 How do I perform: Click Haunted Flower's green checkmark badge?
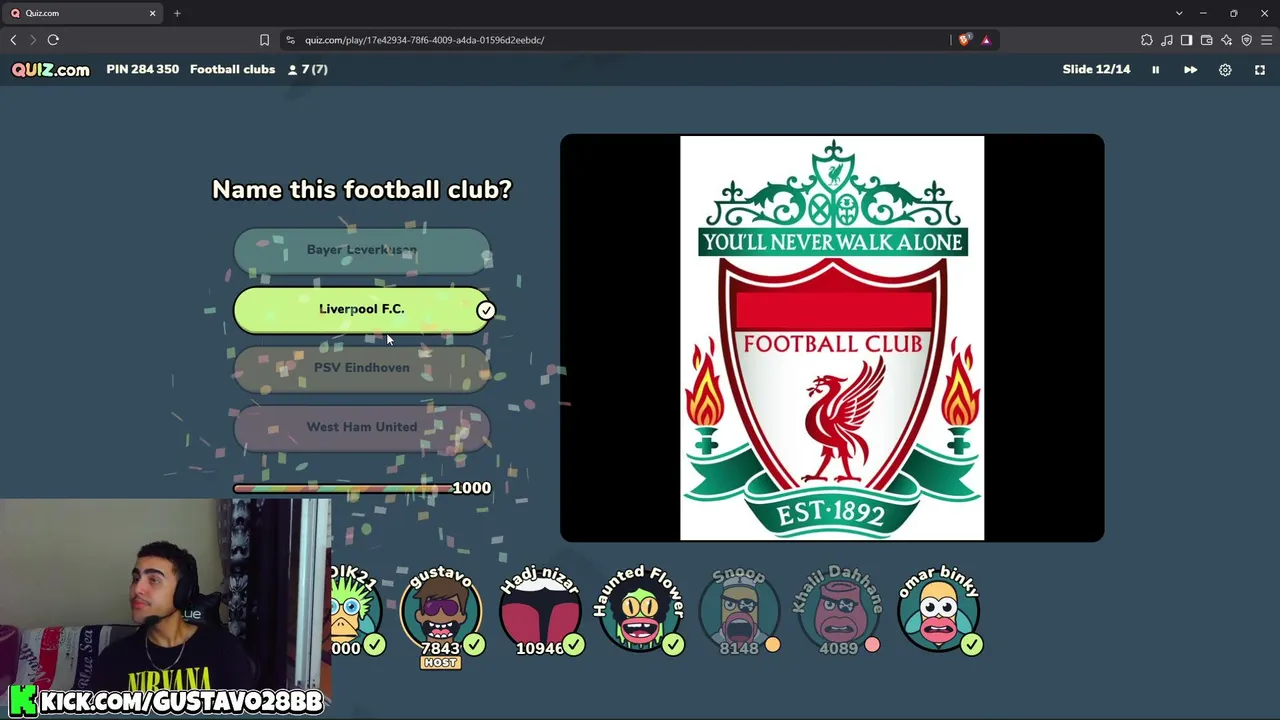673,645
